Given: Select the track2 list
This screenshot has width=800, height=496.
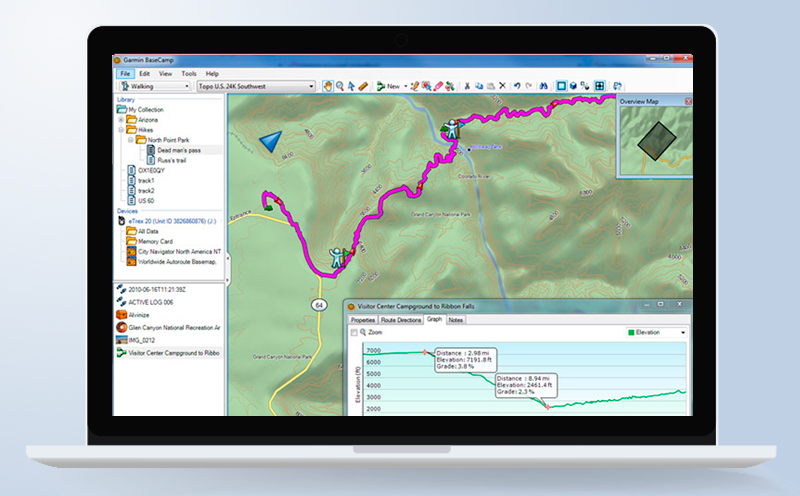Looking at the screenshot, I should pyautogui.click(x=146, y=191).
